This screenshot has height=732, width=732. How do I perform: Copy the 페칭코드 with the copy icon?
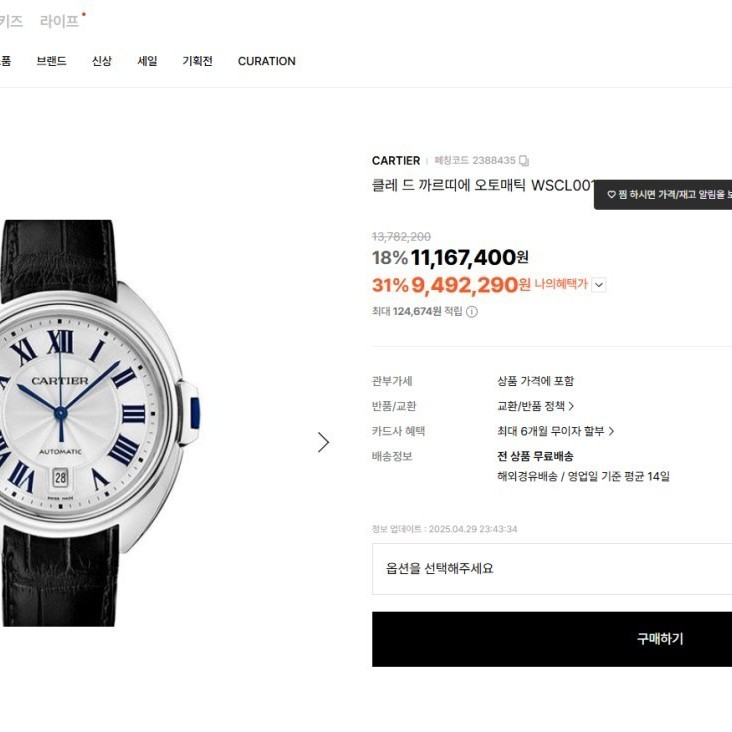(524, 161)
